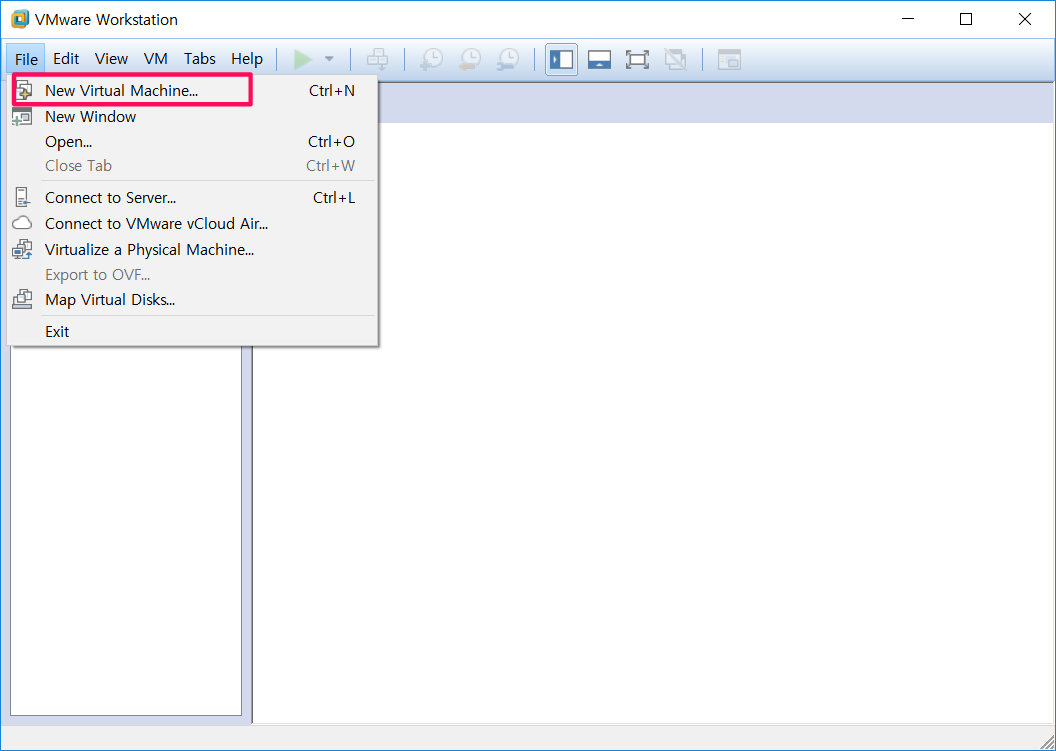Open the File menu

coord(26,59)
